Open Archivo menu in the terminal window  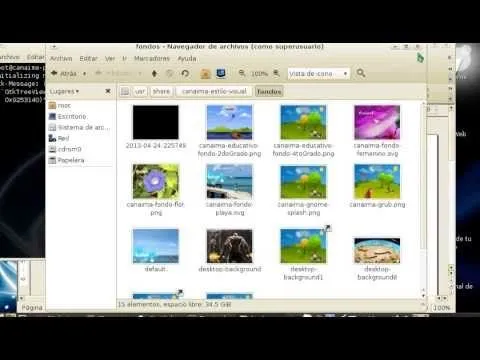point(9,57)
